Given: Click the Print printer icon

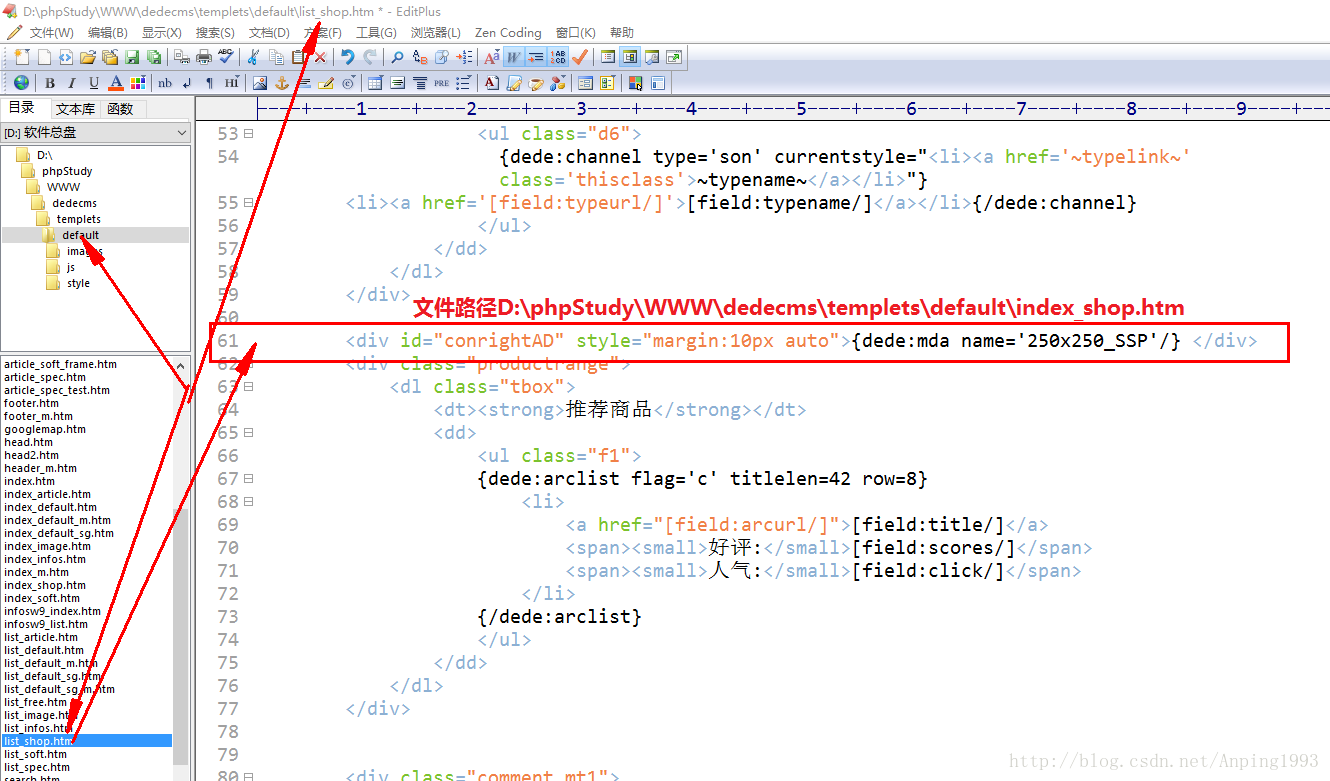Looking at the screenshot, I should coord(204,57).
